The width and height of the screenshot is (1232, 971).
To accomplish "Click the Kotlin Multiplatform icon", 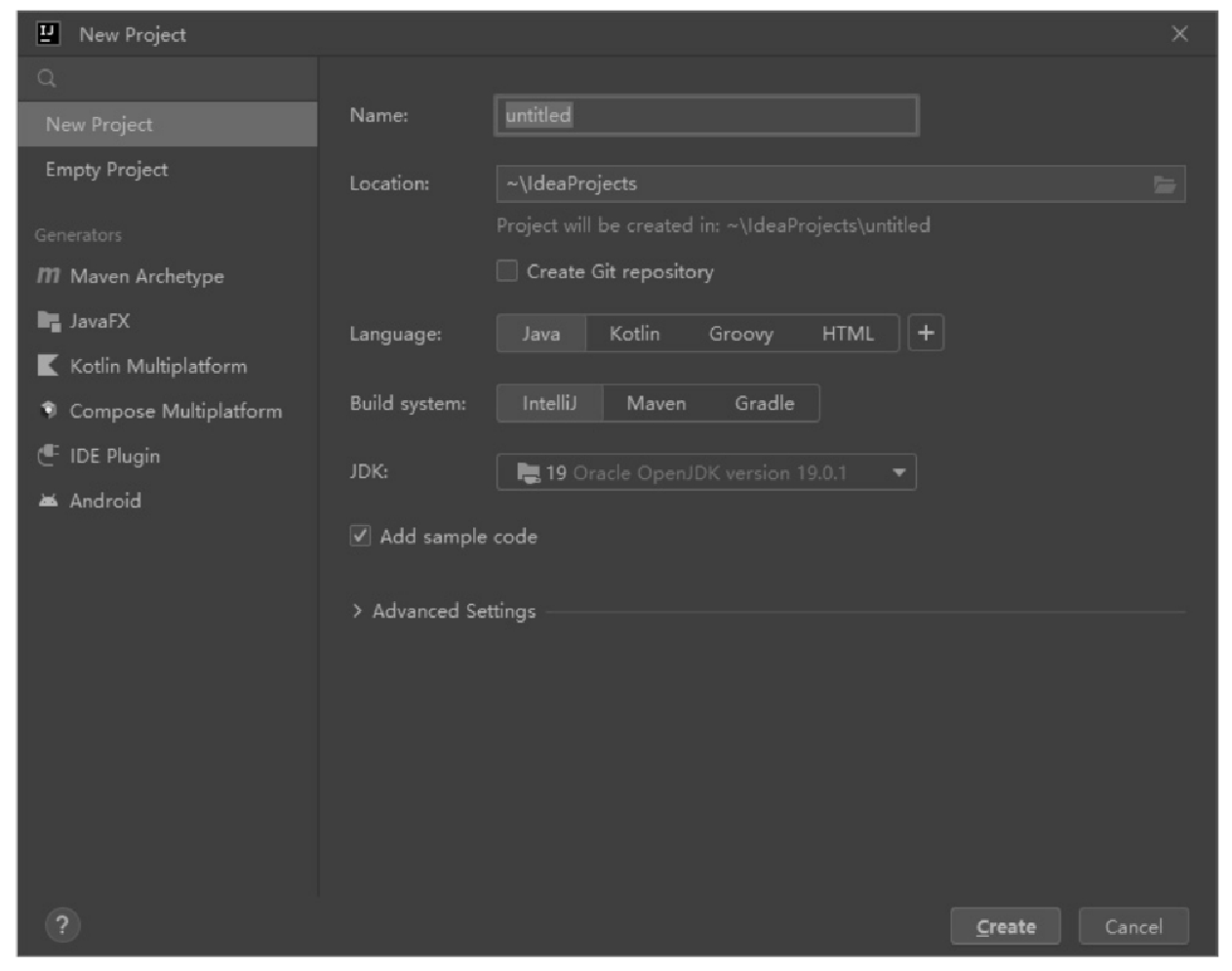I will tap(48, 366).
